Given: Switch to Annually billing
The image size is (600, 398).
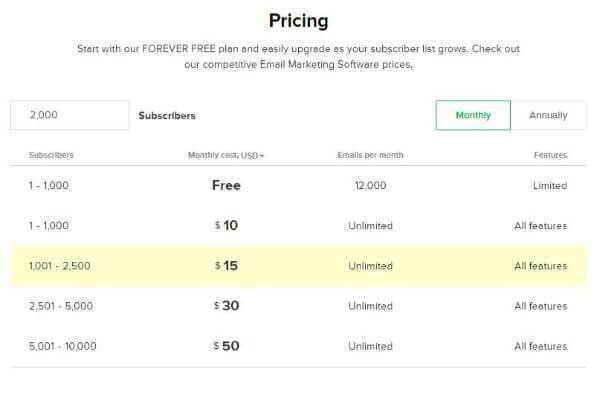Looking at the screenshot, I should (548, 115).
